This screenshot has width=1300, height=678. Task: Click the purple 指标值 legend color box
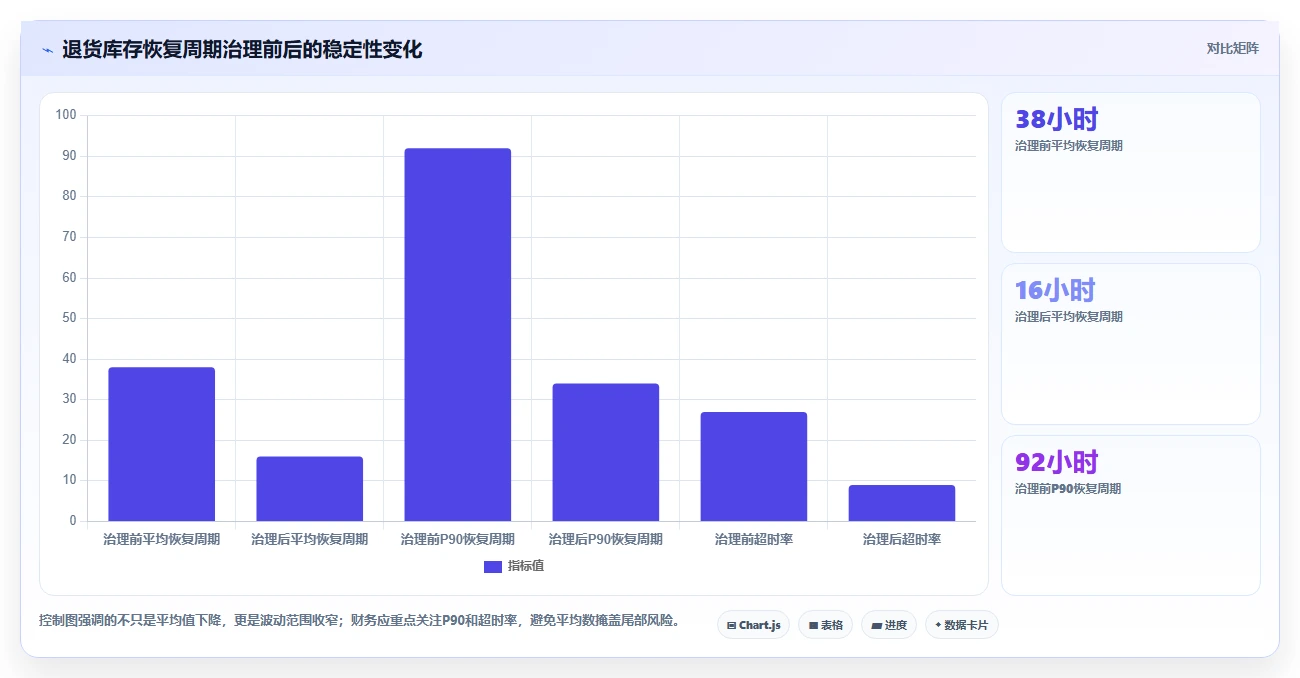click(493, 566)
